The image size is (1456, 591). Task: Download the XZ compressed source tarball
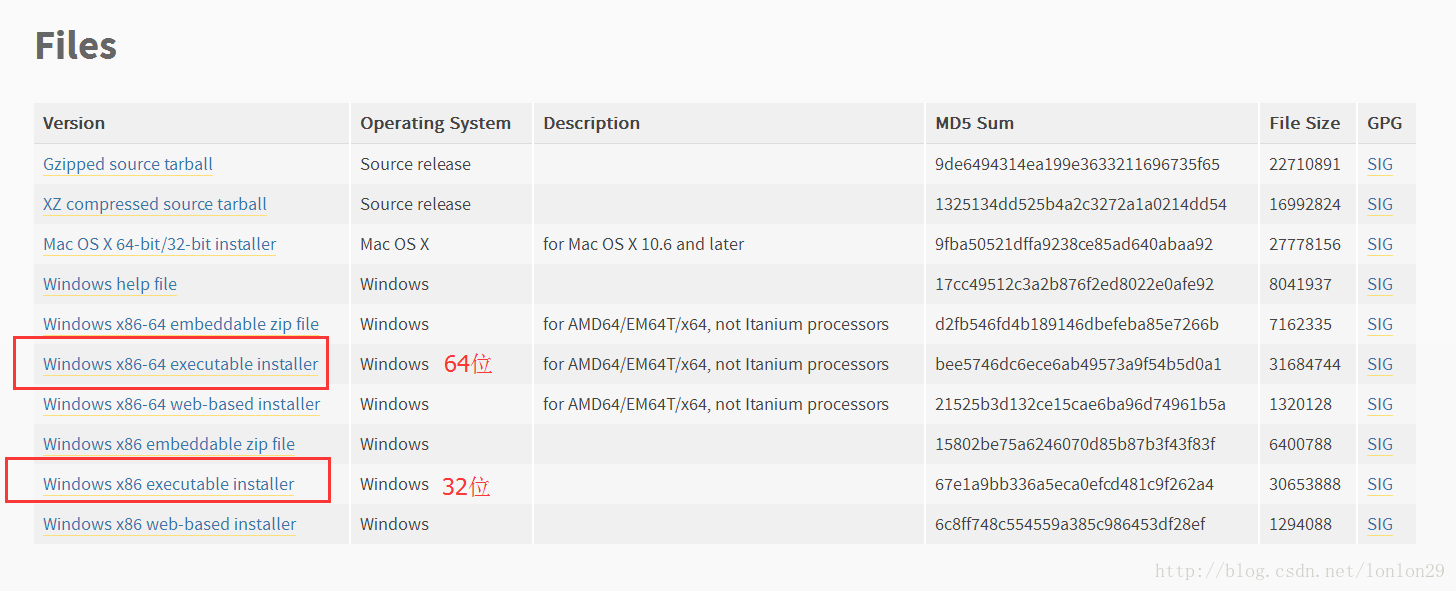155,204
